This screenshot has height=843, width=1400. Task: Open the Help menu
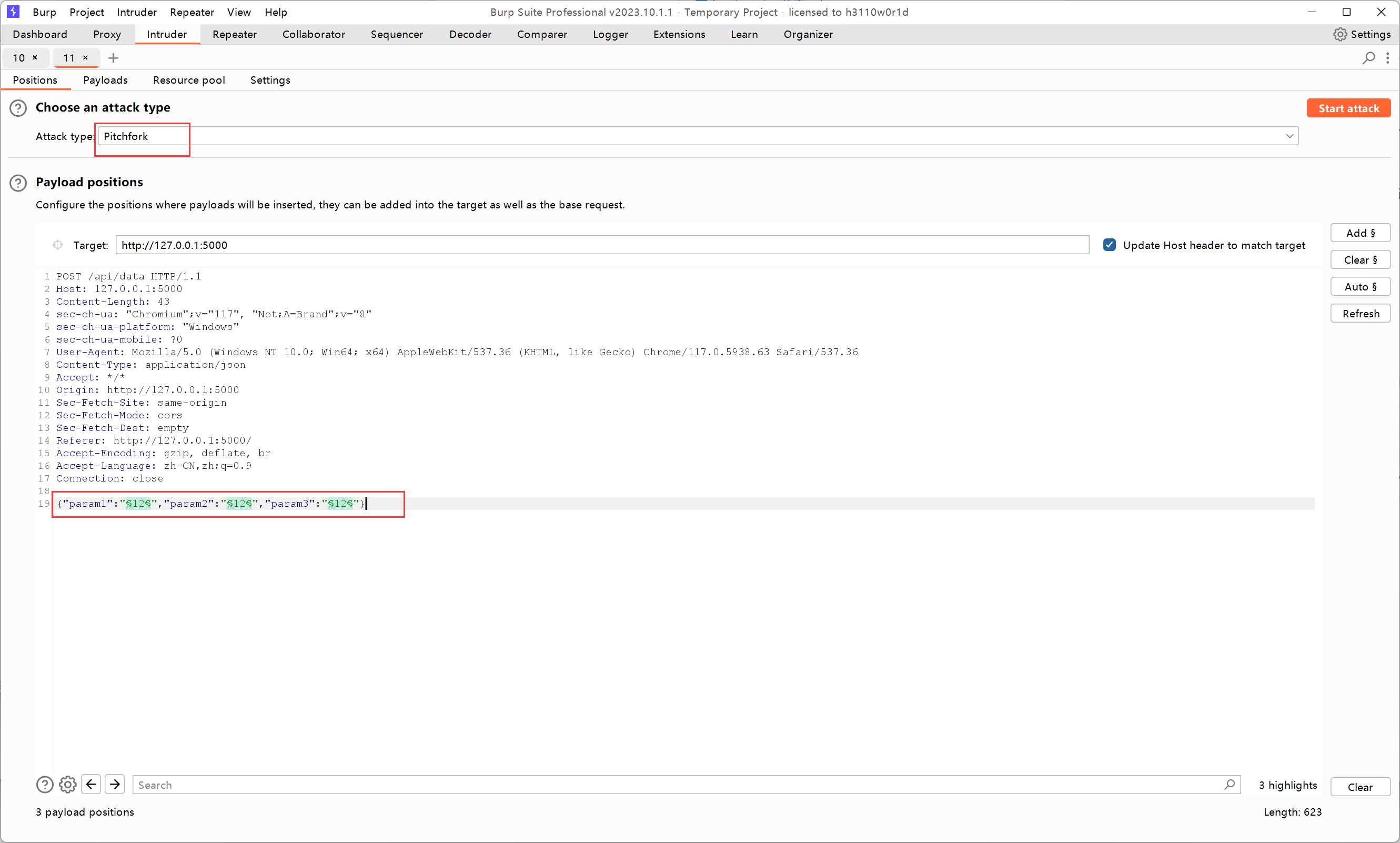pos(276,12)
